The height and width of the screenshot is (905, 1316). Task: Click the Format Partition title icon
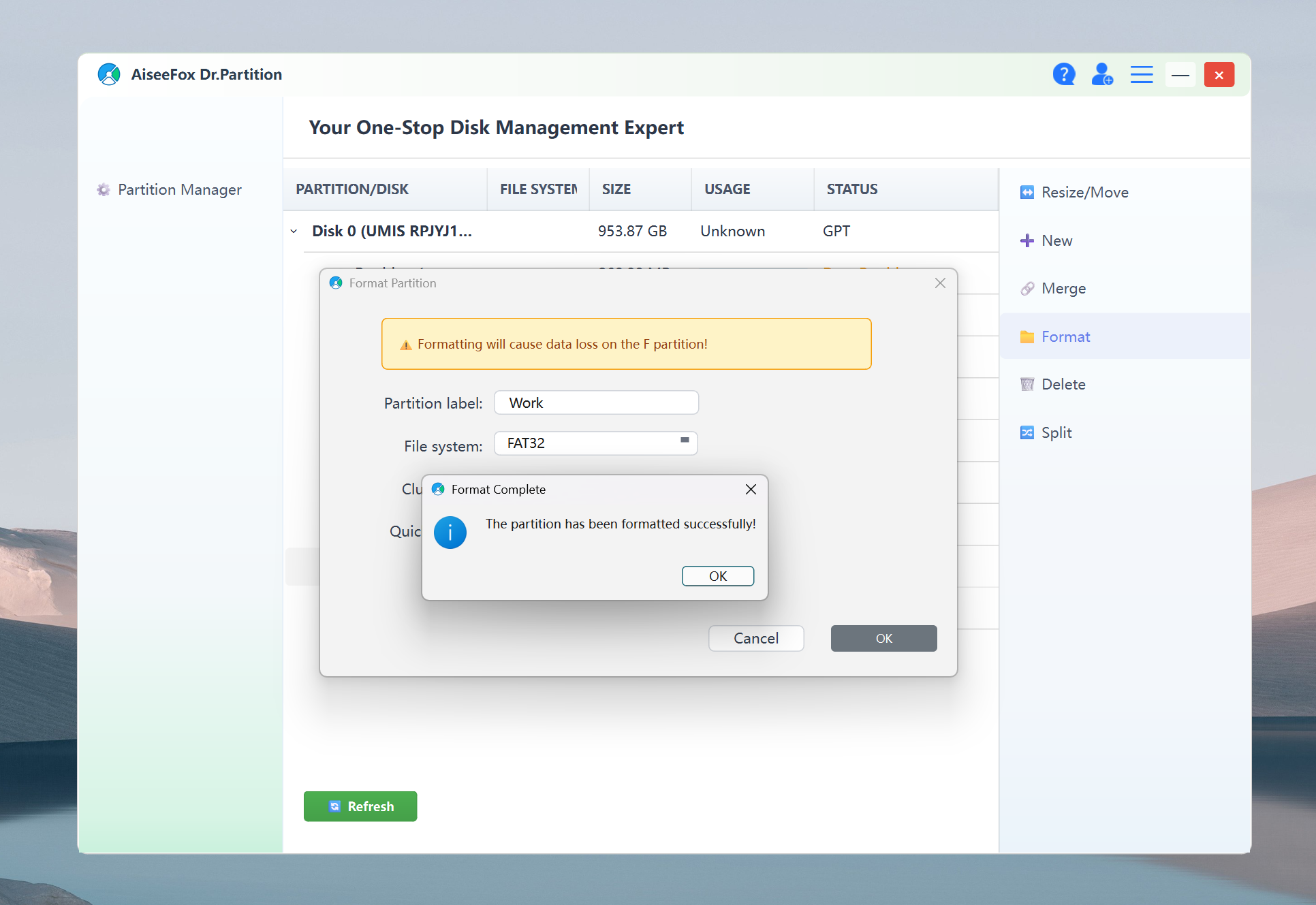[336, 283]
